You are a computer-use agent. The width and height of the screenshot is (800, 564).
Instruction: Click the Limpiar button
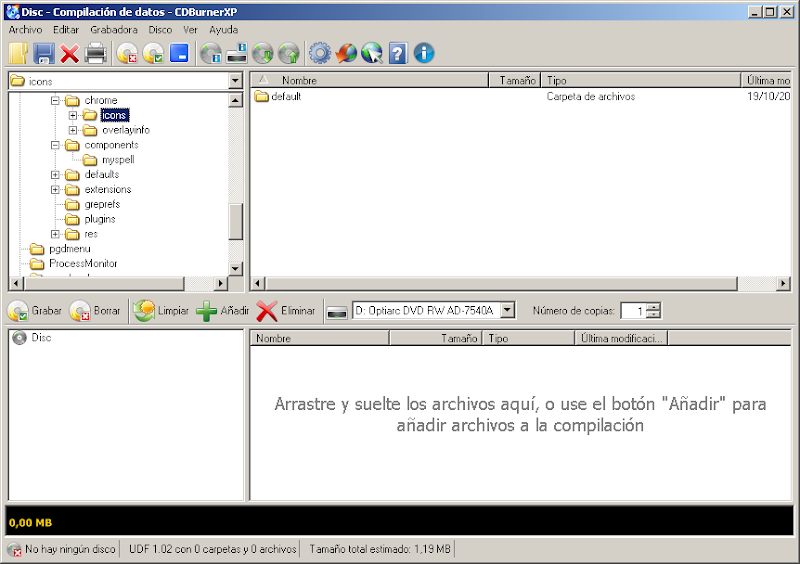tap(161, 311)
